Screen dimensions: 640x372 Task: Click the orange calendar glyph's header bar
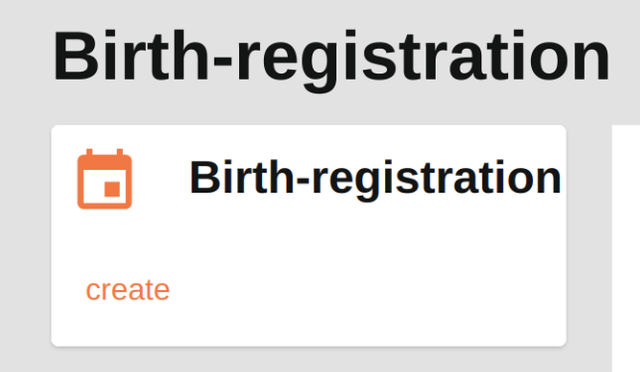point(104,163)
